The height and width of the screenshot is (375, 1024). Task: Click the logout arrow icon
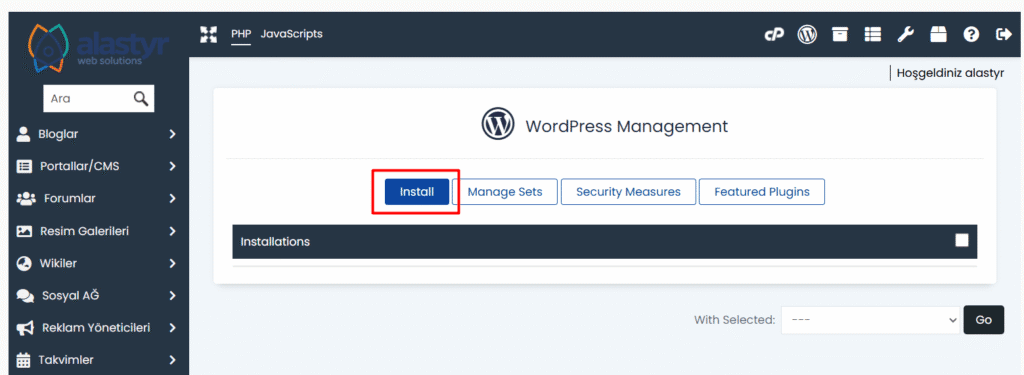click(x=1004, y=35)
